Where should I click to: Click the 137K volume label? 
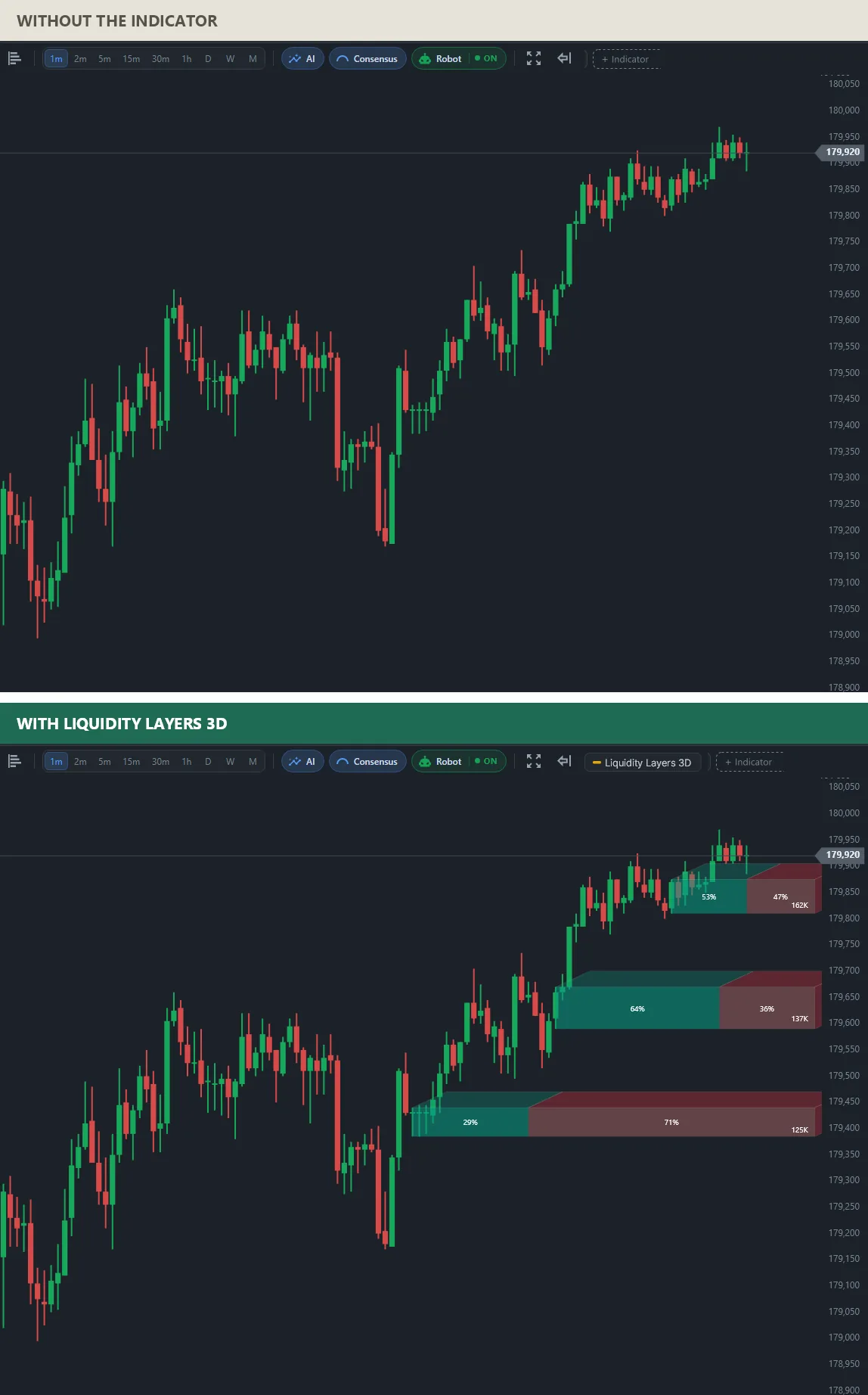point(799,1019)
